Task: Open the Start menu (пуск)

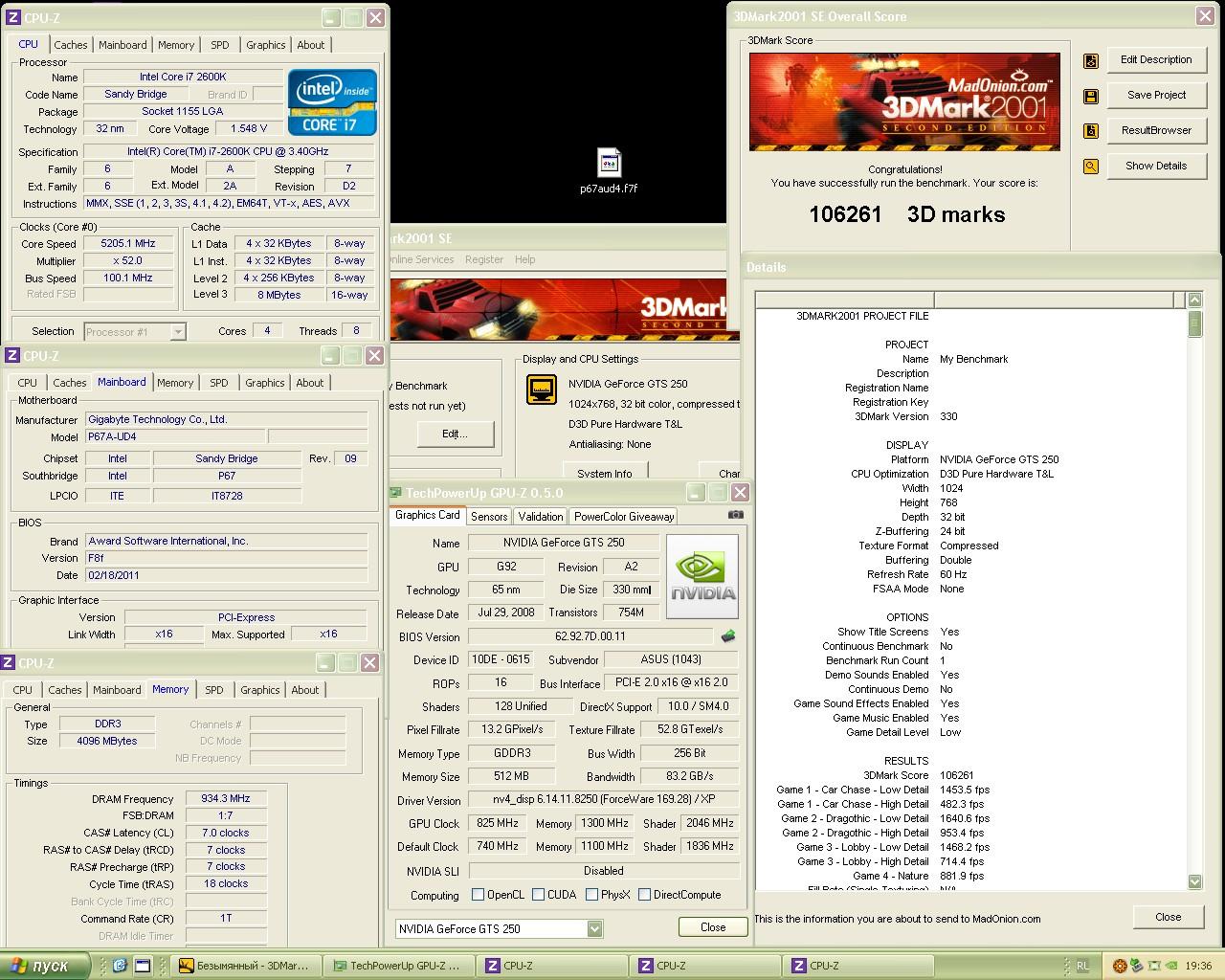Action: pos(45,966)
